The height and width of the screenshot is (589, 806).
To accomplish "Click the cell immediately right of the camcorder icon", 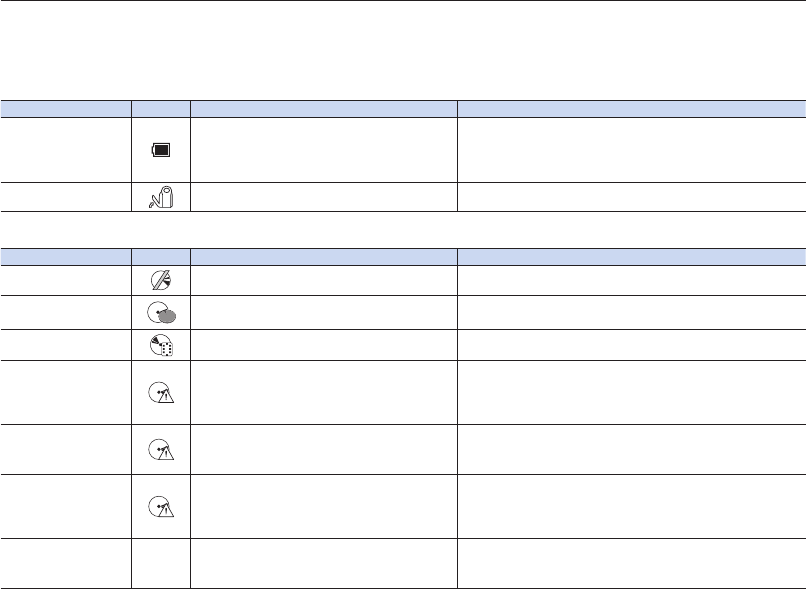I will (324, 197).
